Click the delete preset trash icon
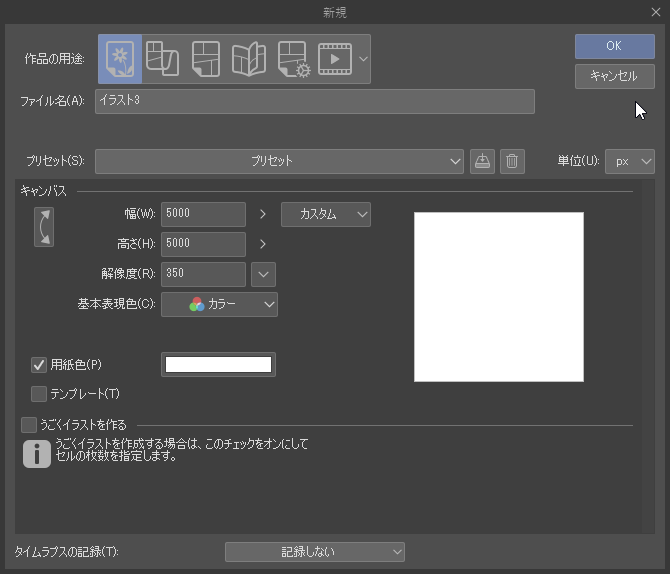Image resolution: width=670 pixels, height=574 pixels. [x=512, y=161]
